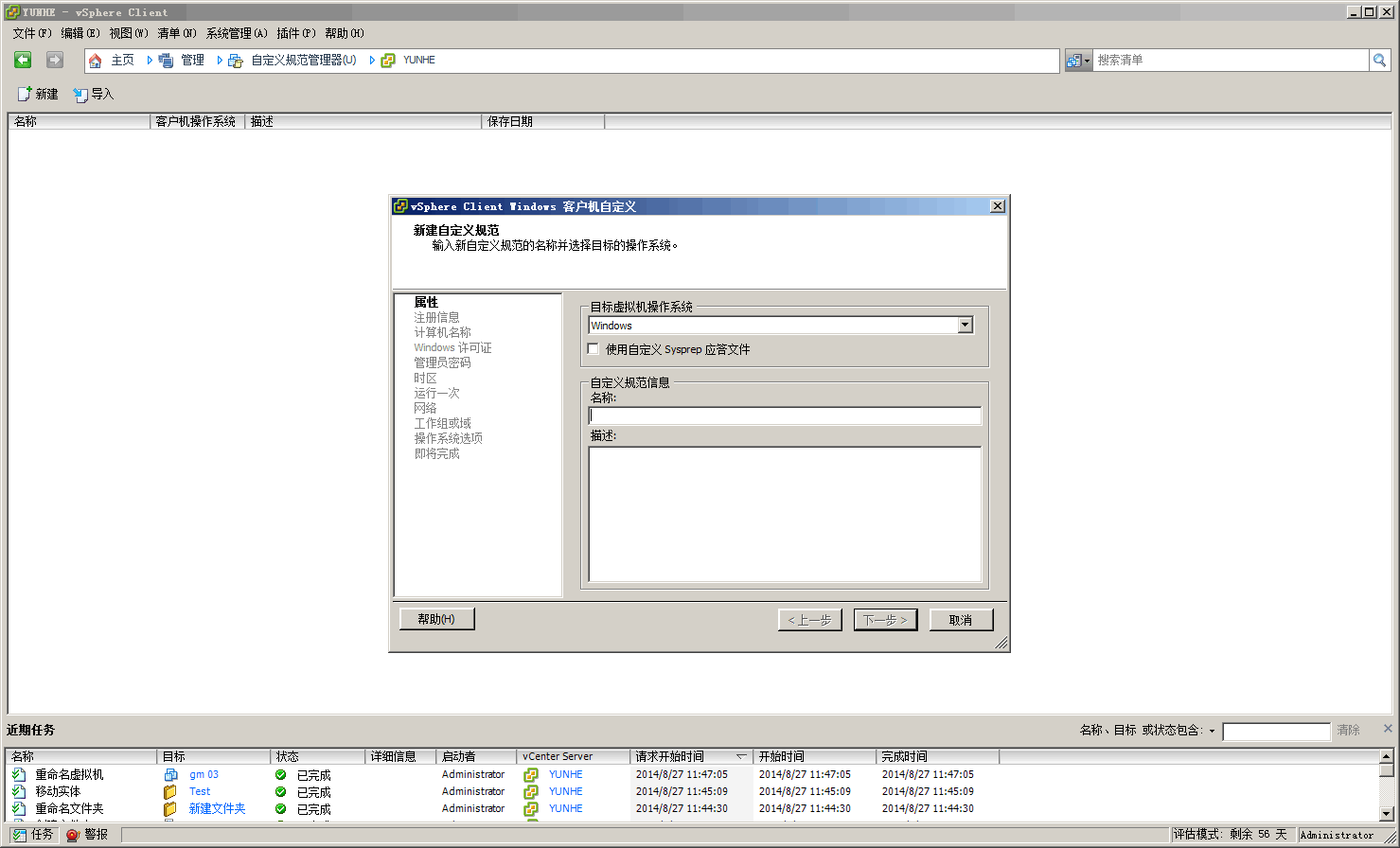The height and width of the screenshot is (848, 1400).
Task: Click the 新建 toolbar icon
Action: [x=25, y=94]
